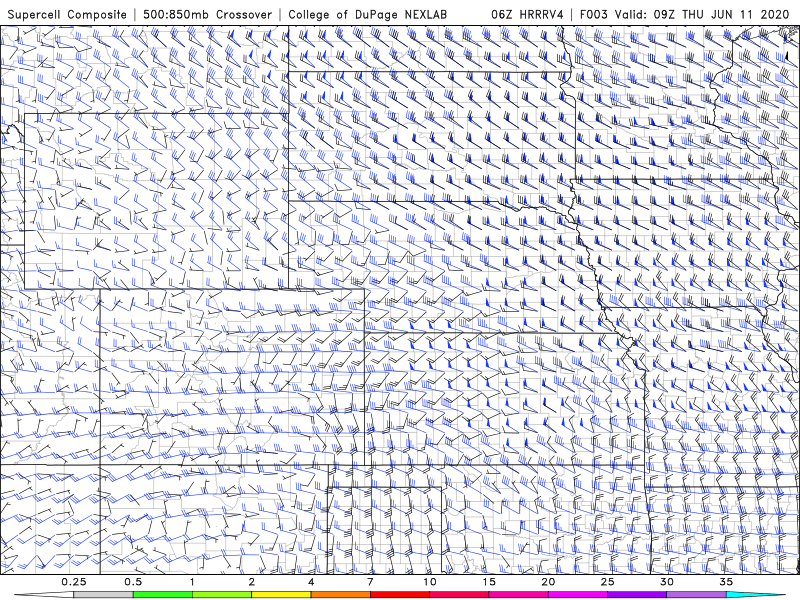Select the magenta colorbar segment after 20

click(578, 595)
